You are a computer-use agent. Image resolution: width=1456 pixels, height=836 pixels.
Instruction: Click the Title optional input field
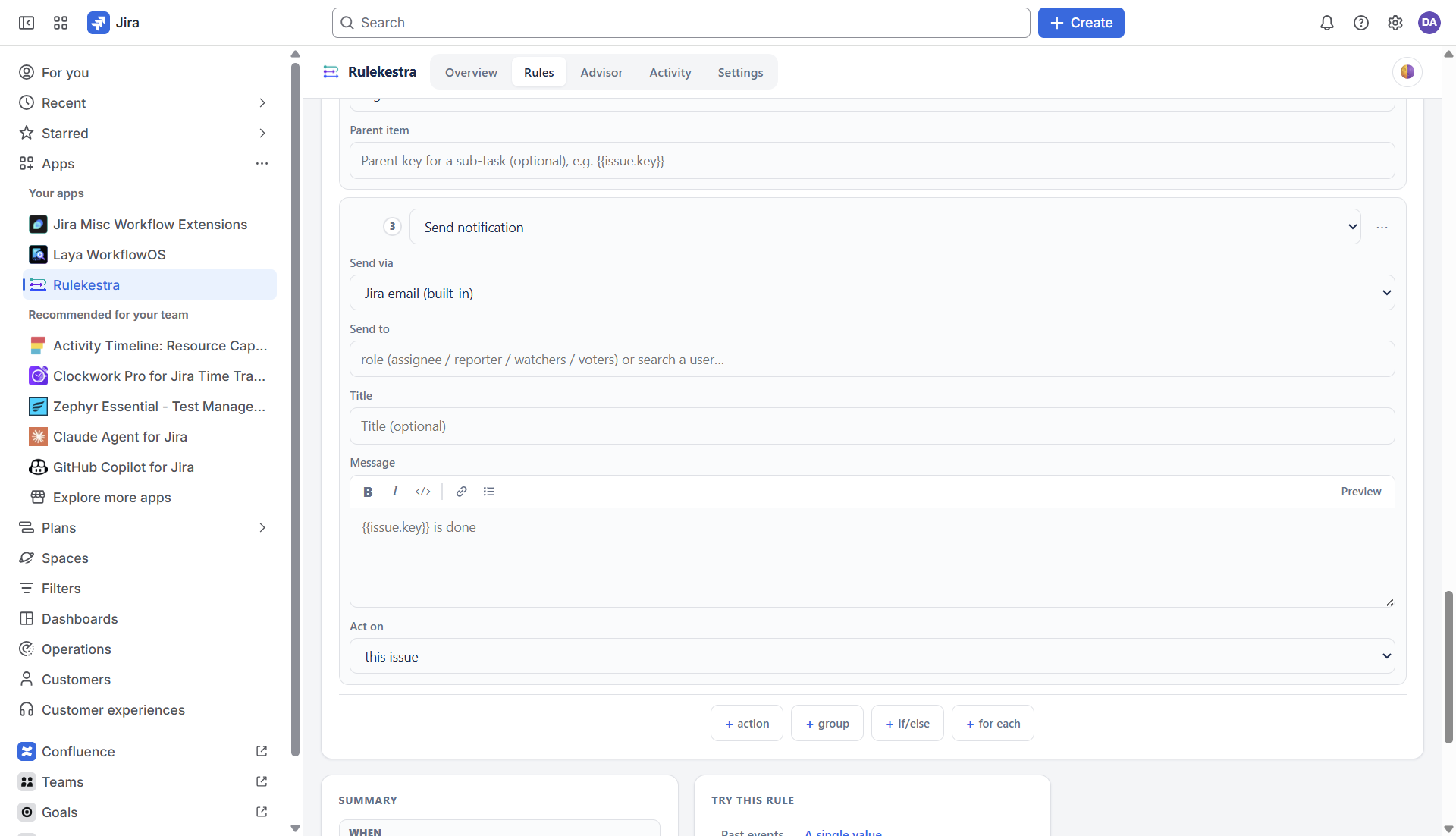(872, 426)
